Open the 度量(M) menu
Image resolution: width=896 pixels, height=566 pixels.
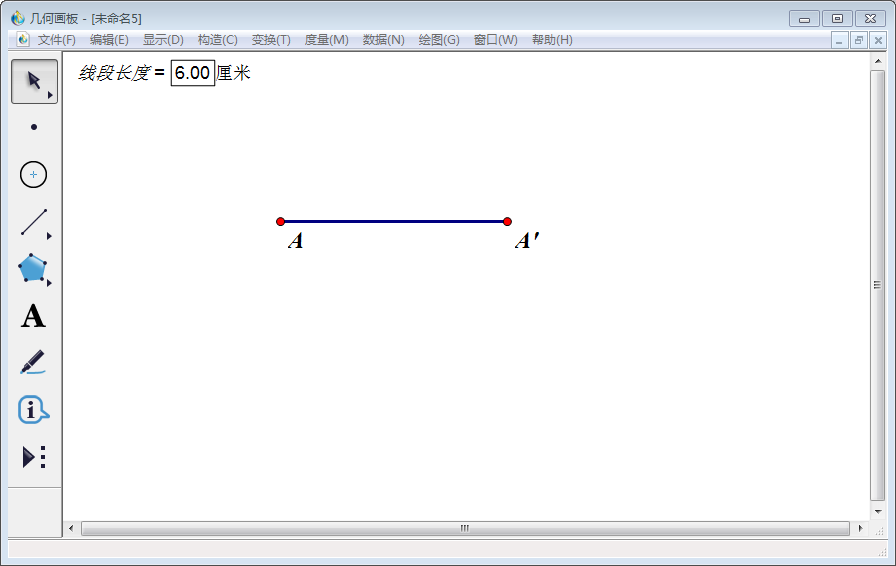(326, 40)
